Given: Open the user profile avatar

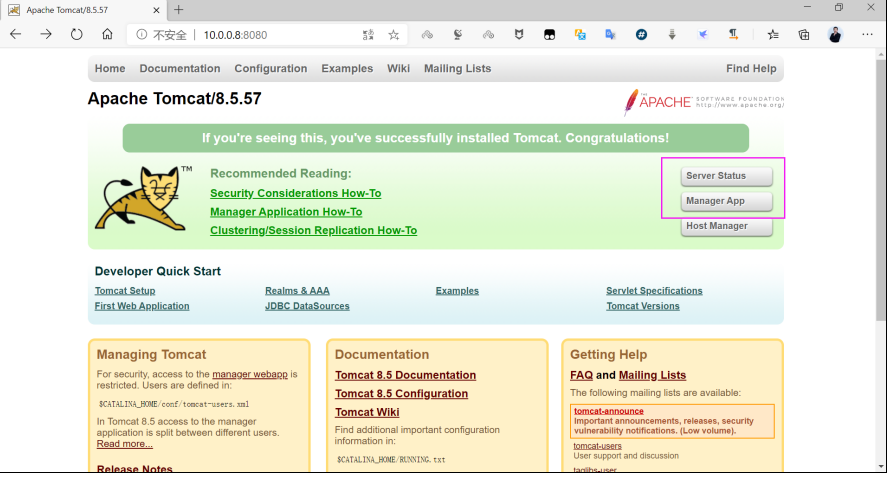Looking at the screenshot, I should point(835,35).
